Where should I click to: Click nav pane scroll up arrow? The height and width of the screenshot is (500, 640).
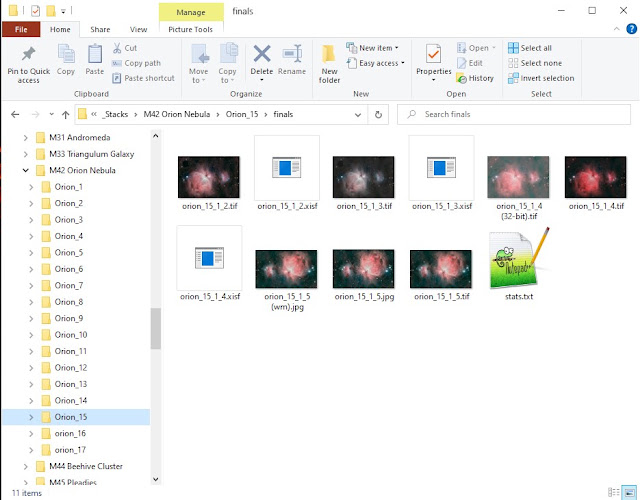pos(156,136)
